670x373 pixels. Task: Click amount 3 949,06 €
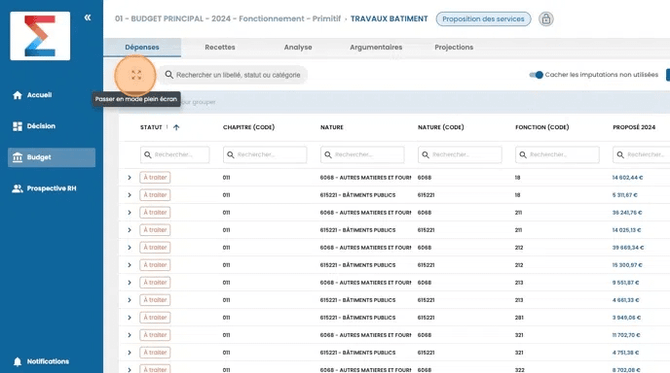tap(626, 317)
